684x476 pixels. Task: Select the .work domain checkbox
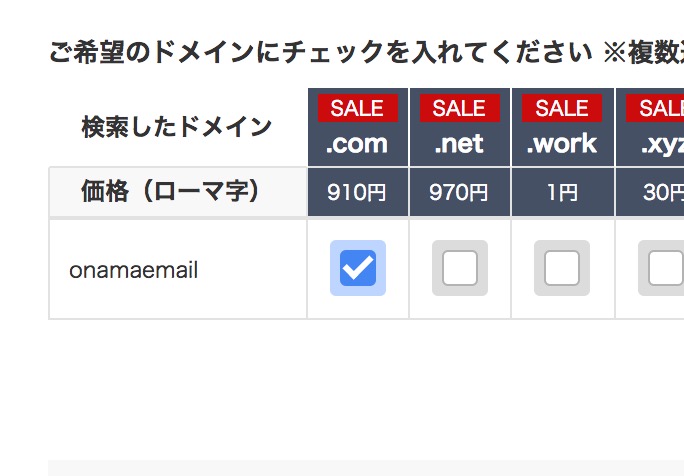[x=562, y=268]
